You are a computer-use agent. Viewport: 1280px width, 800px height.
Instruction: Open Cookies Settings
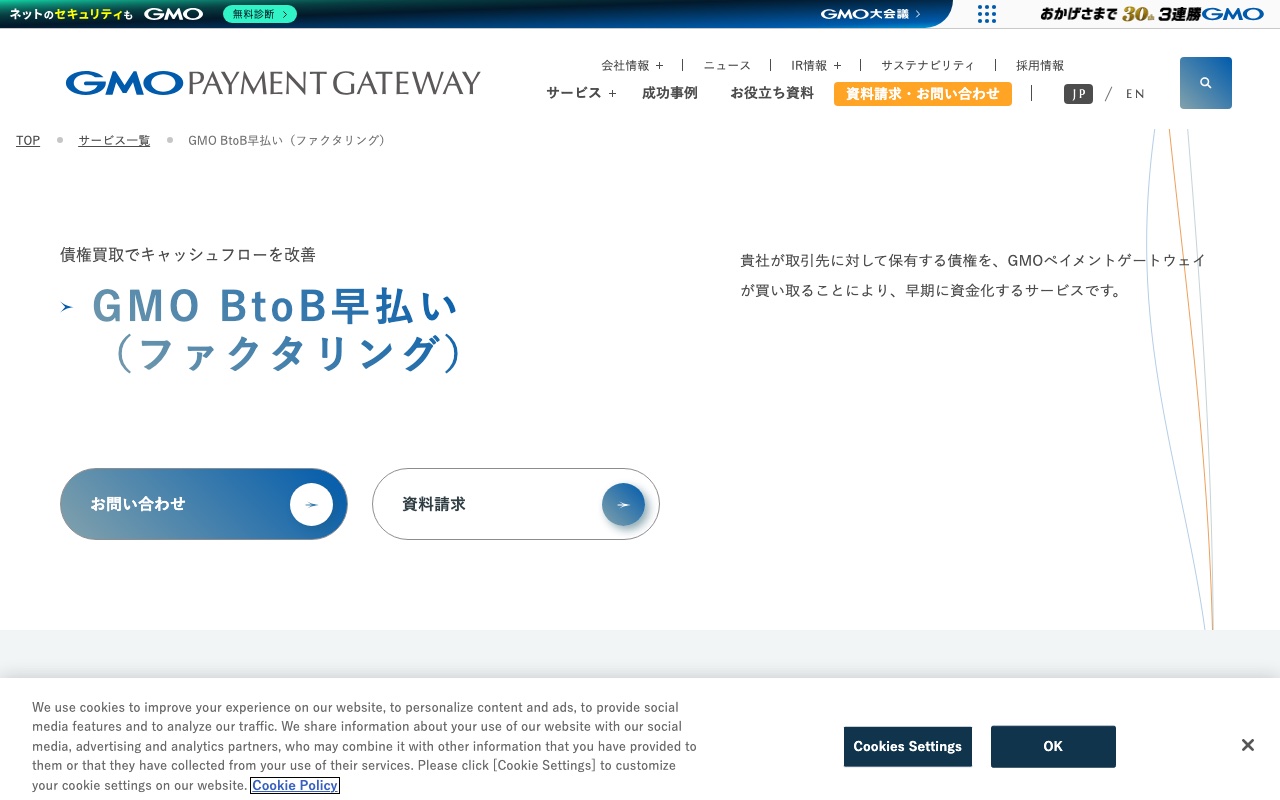pos(907,746)
